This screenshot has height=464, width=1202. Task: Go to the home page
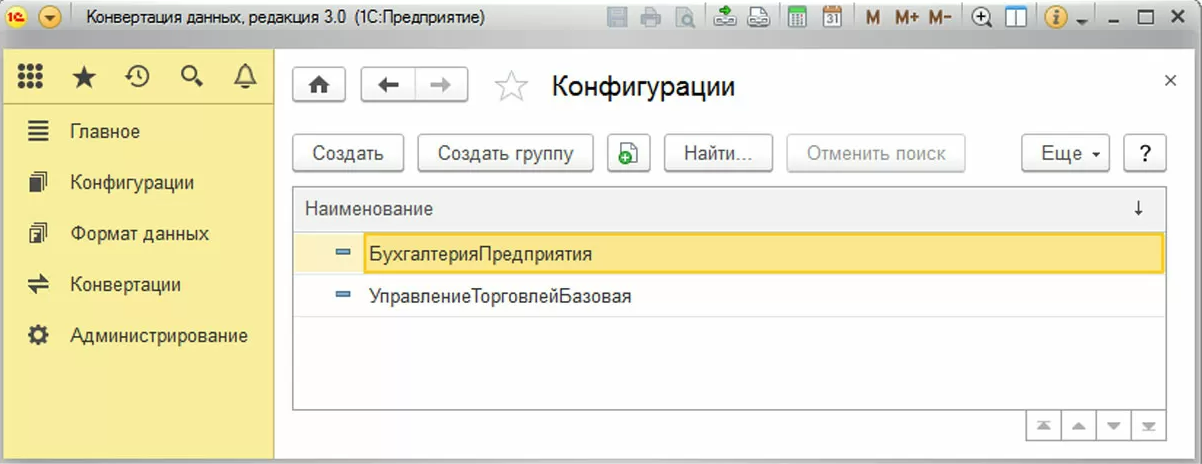(x=318, y=86)
